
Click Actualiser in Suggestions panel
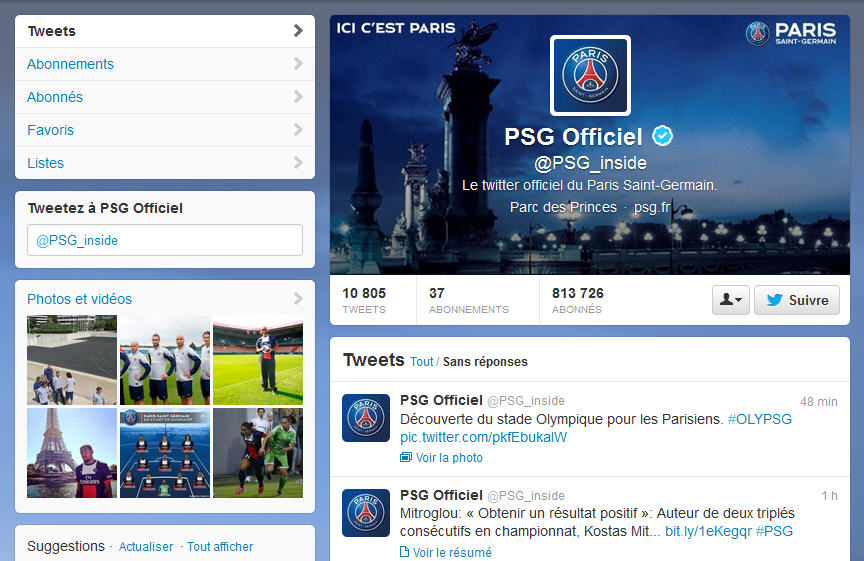click(146, 547)
